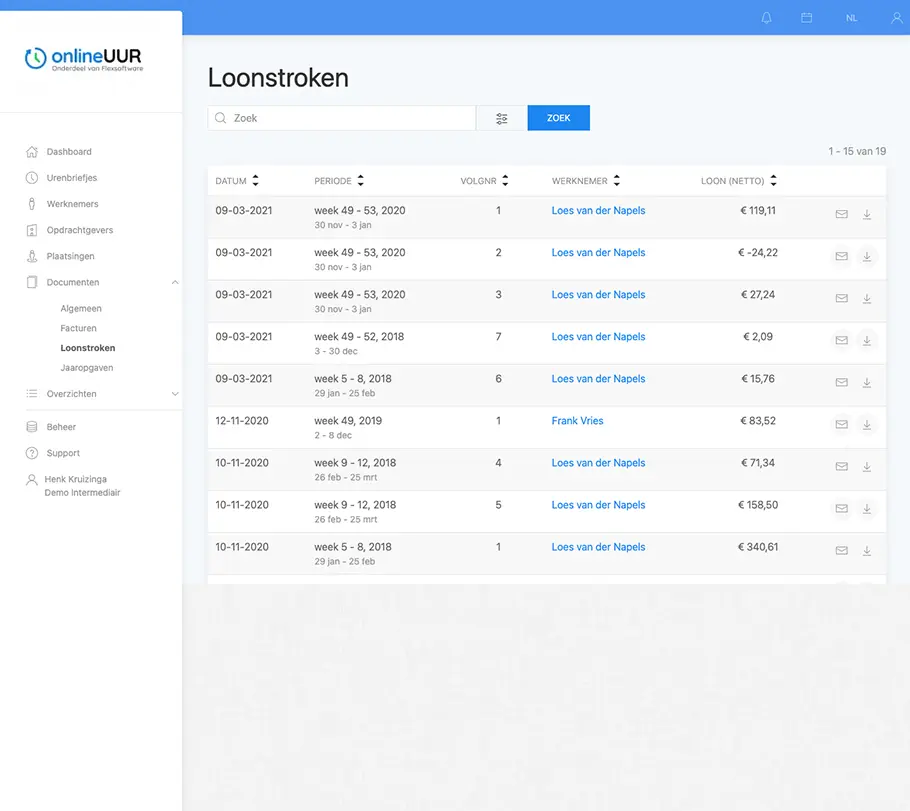
Task: Open Algemeen documents submenu item
Action: (81, 308)
